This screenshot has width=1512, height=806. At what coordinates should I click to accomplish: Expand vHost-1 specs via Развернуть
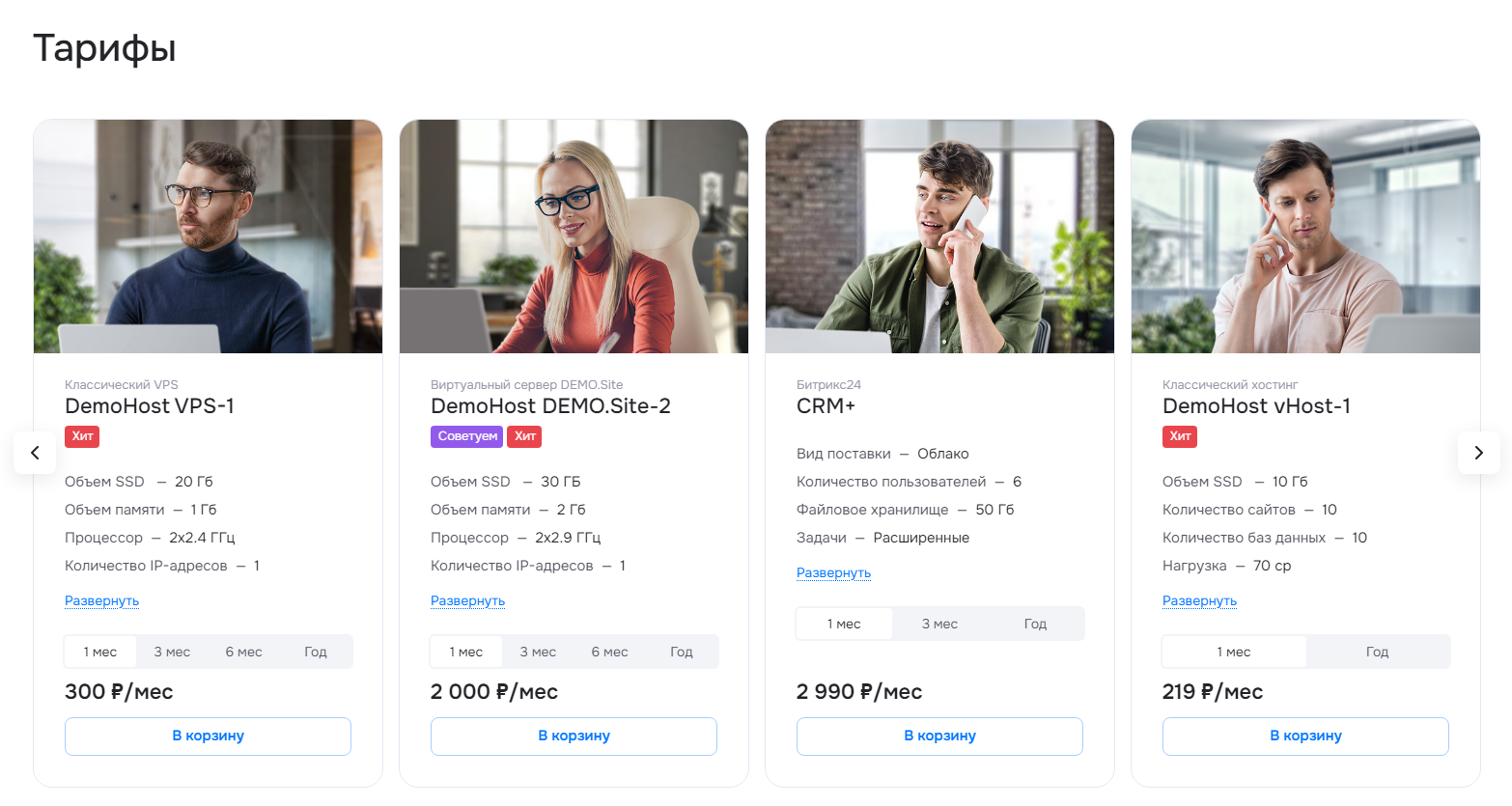pos(1199,600)
